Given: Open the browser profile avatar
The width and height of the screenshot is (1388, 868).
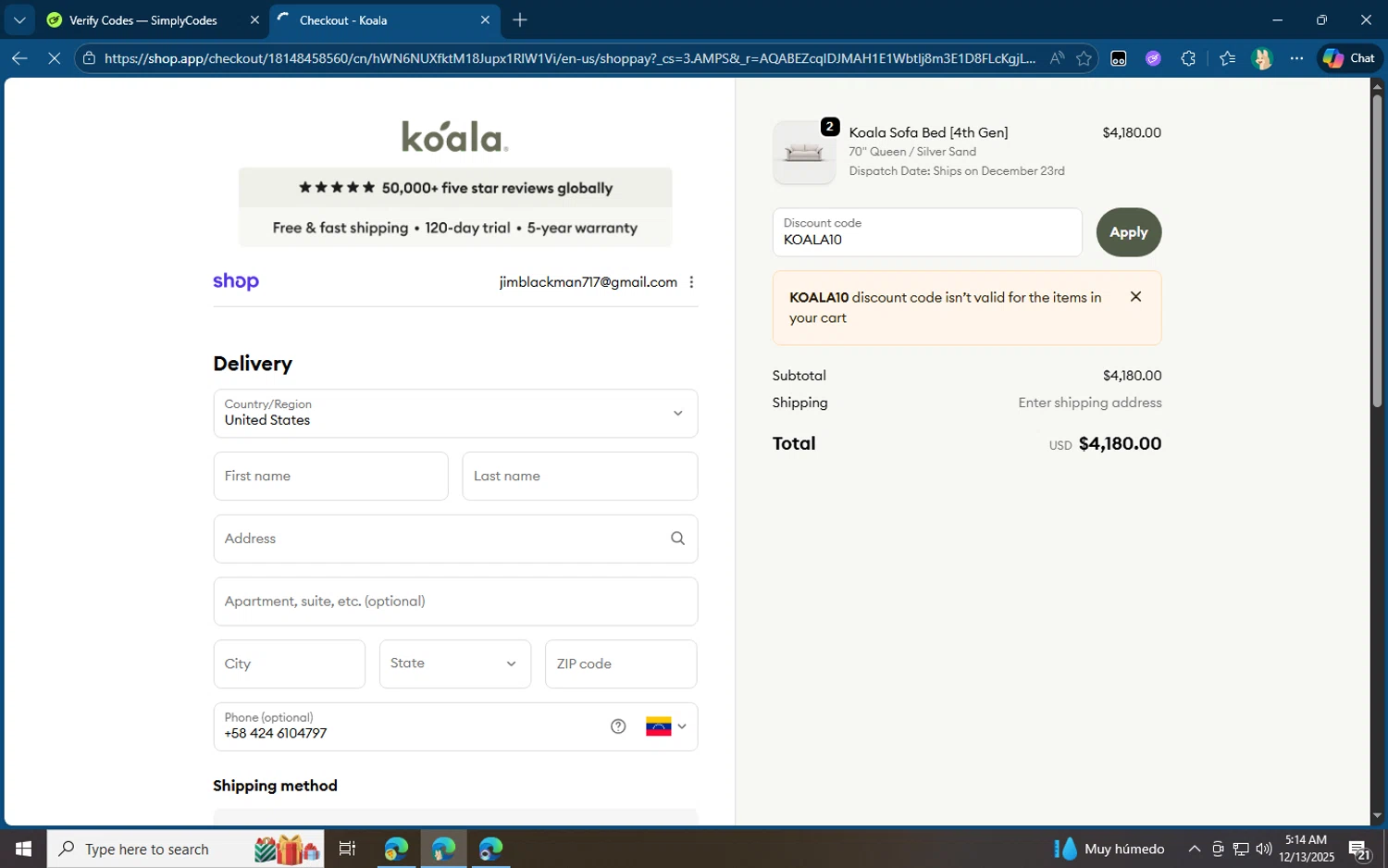Looking at the screenshot, I should coord(1262,58).
